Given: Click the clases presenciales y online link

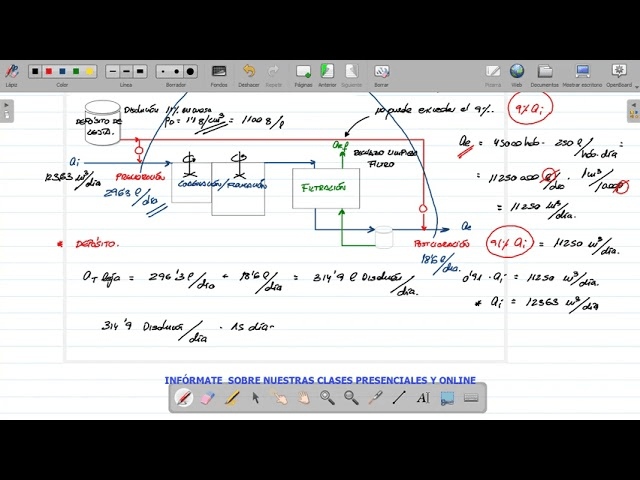Looking at the screenshot, I should pos(320,380).
